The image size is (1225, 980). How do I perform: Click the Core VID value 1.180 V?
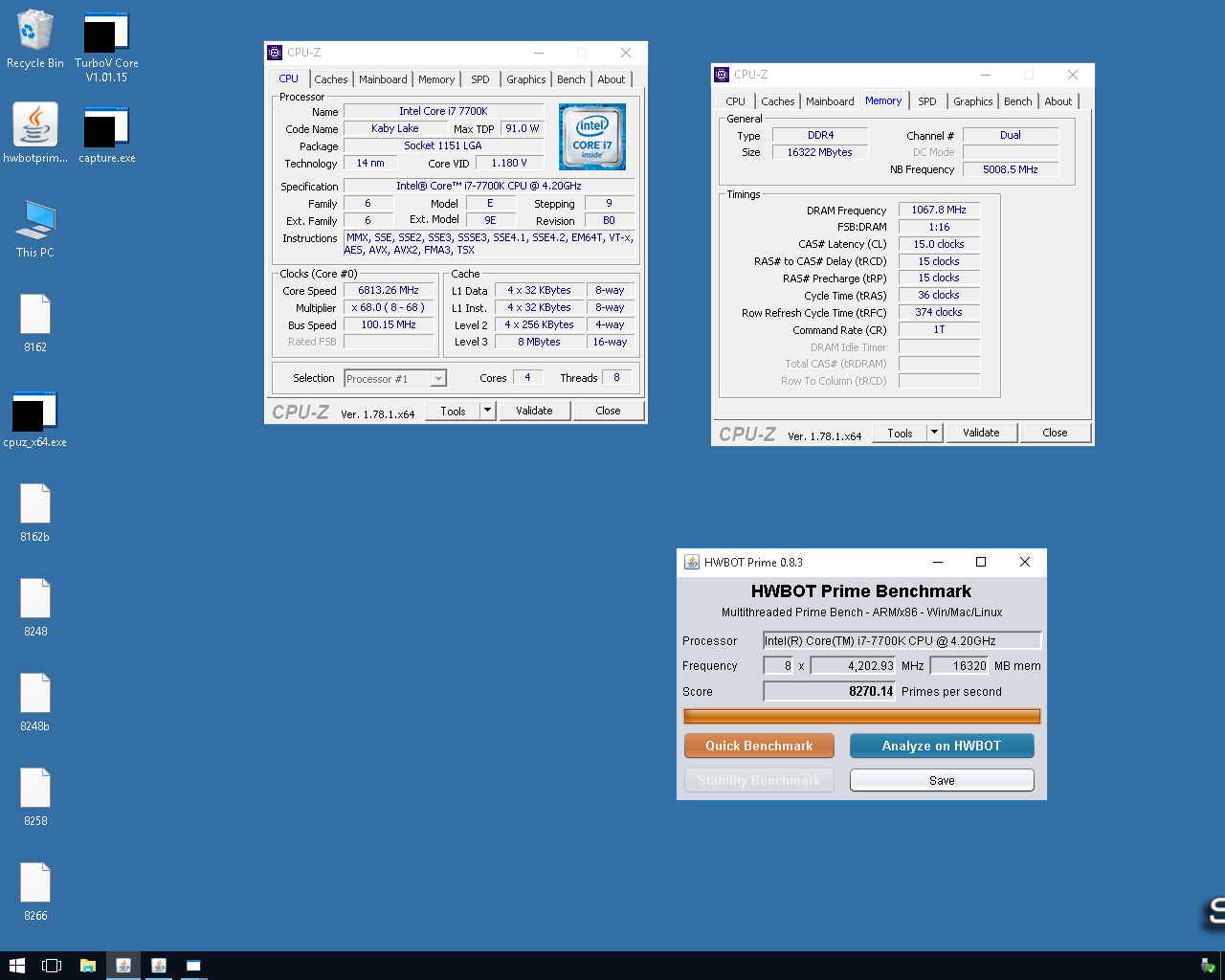(509, 163)
